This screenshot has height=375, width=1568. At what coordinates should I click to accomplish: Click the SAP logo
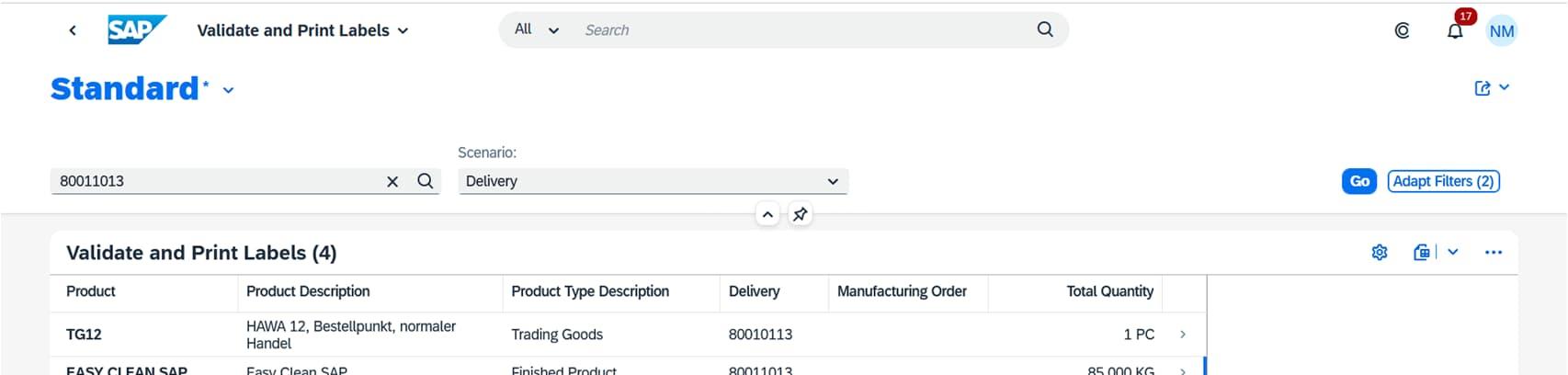tap(136, 30)
